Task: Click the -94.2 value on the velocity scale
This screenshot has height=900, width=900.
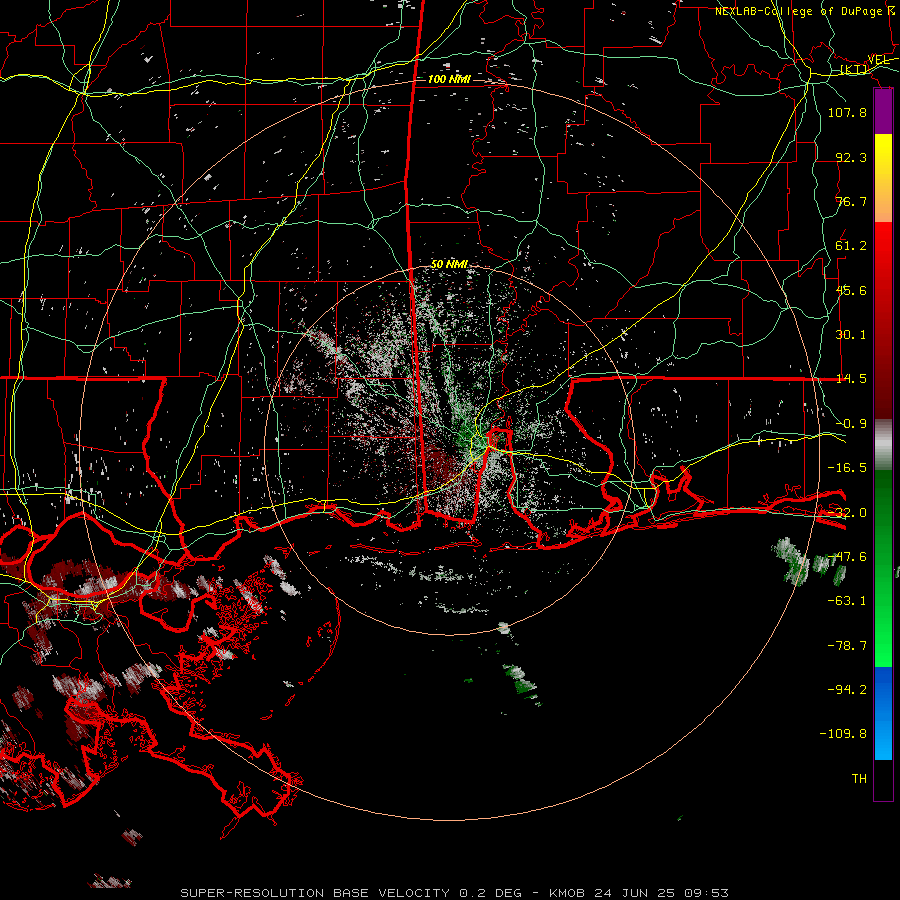Action: 847,690
